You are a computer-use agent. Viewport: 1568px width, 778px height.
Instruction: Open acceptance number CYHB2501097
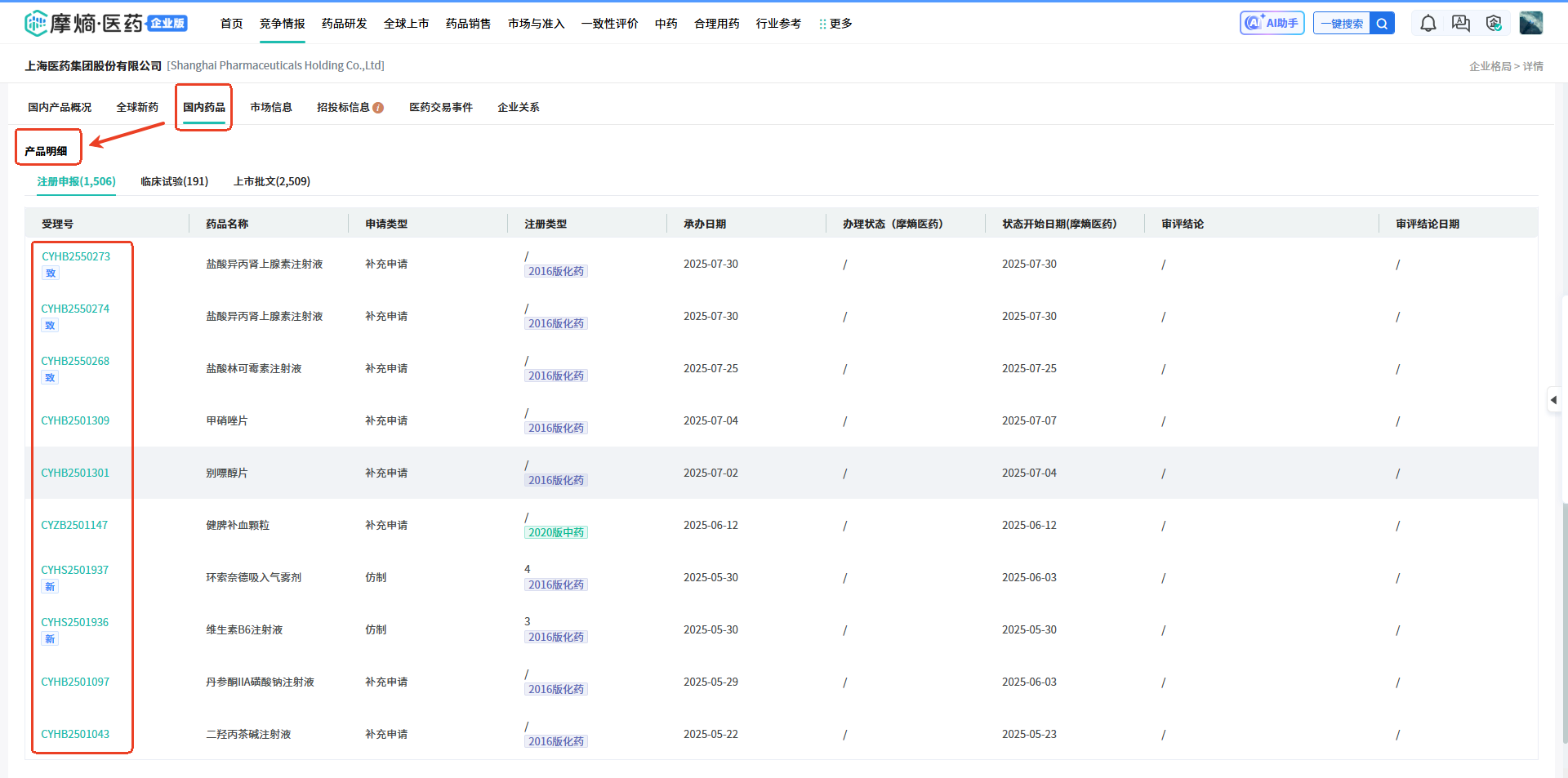[75, 682]
